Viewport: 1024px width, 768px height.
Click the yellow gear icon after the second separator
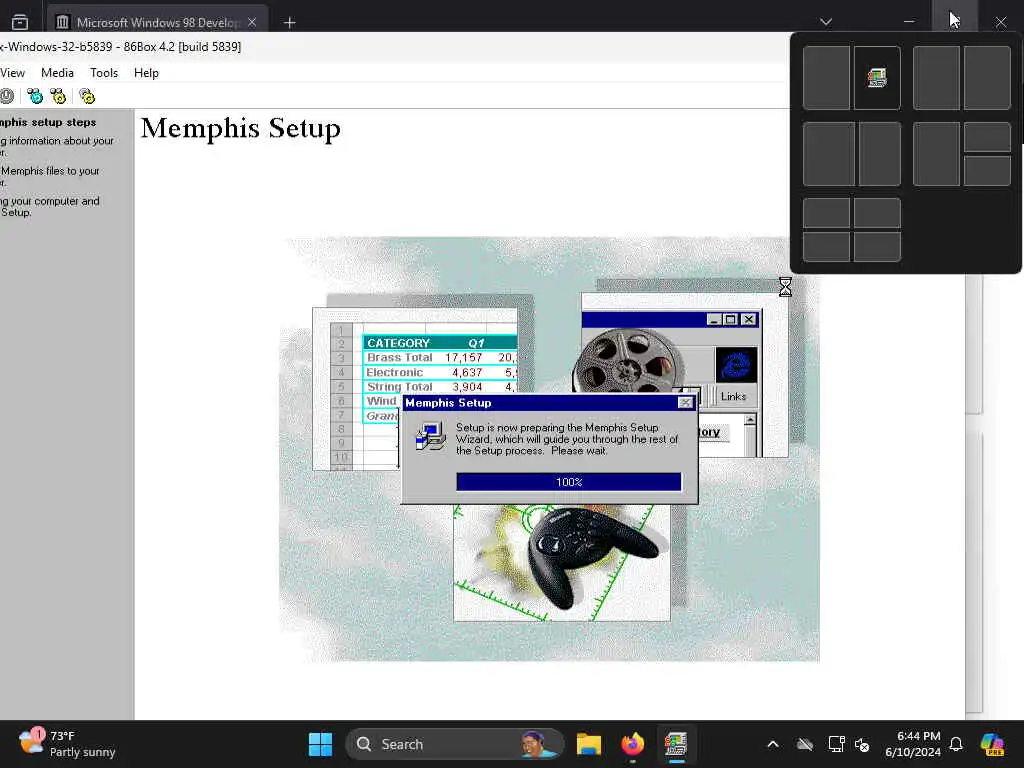point(87,97)
